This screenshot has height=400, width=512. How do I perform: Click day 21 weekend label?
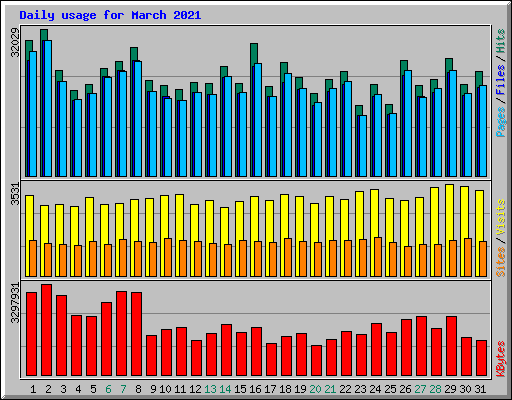[330, 389]
